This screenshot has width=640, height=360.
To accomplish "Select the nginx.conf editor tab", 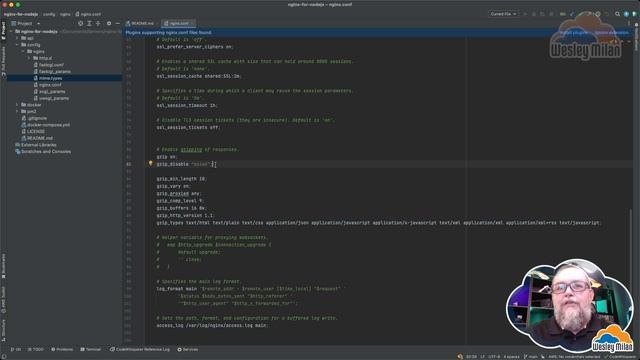I will click(x=177, y=24).
